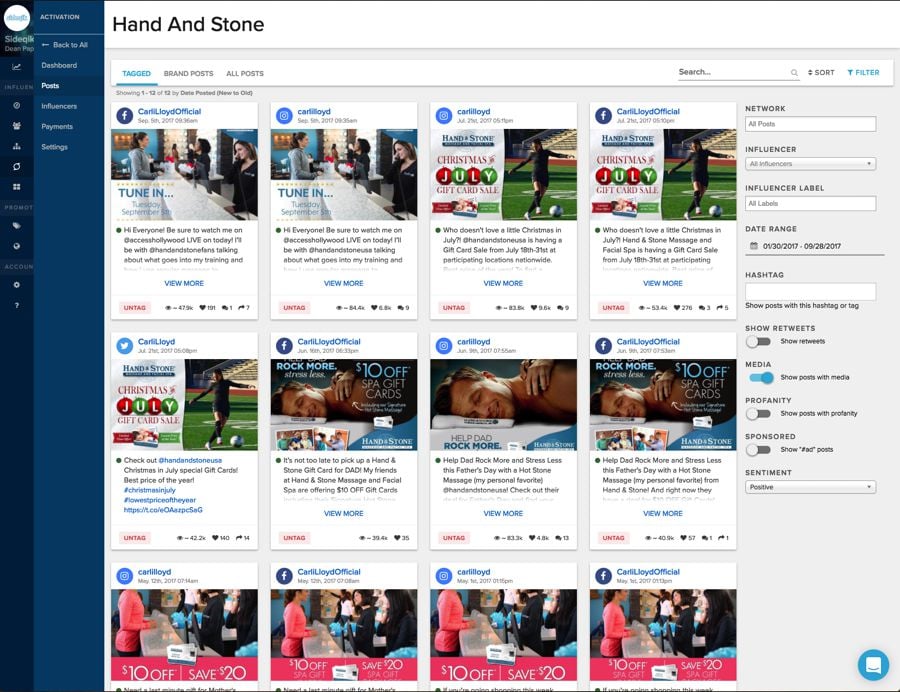Open Help Dad Rock More image, Jun. 9th 07:55am
This screenshot has height=692, width=900.
[503, 405]
